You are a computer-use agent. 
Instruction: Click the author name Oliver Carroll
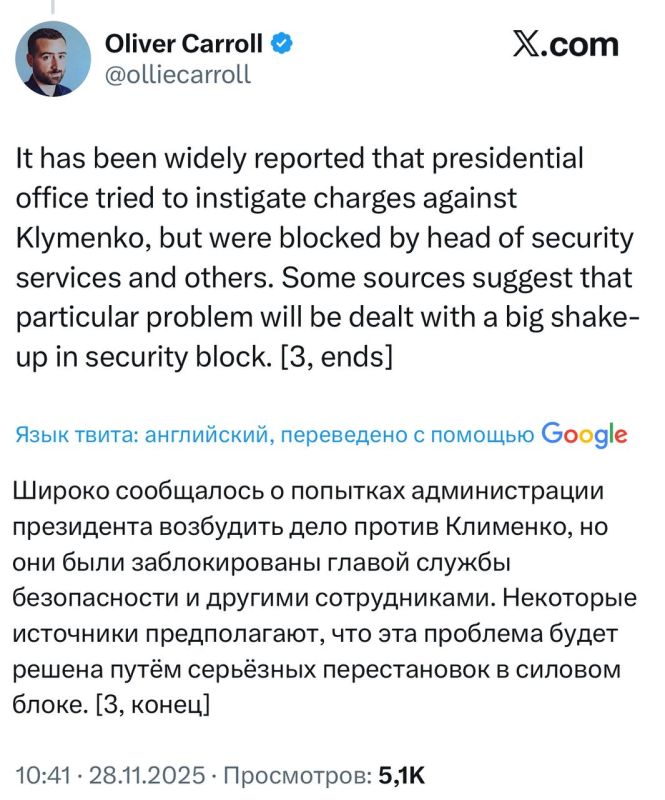pos(185,43)
